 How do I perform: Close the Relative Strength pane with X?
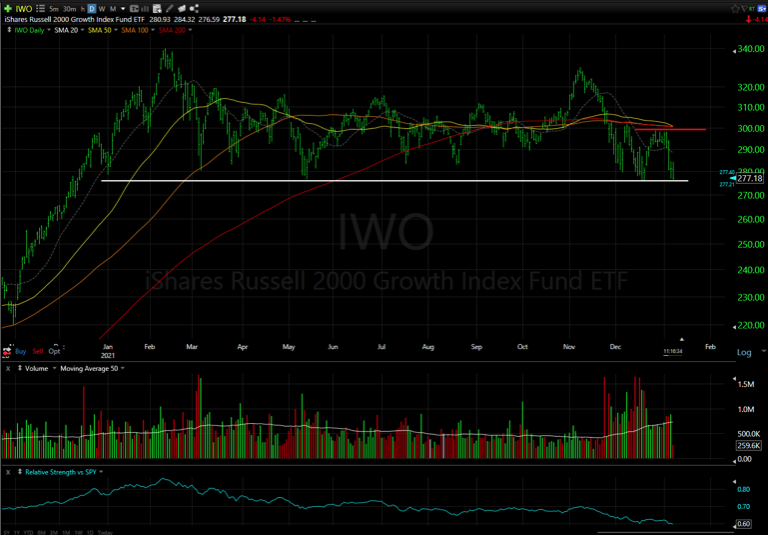[8, 472]
